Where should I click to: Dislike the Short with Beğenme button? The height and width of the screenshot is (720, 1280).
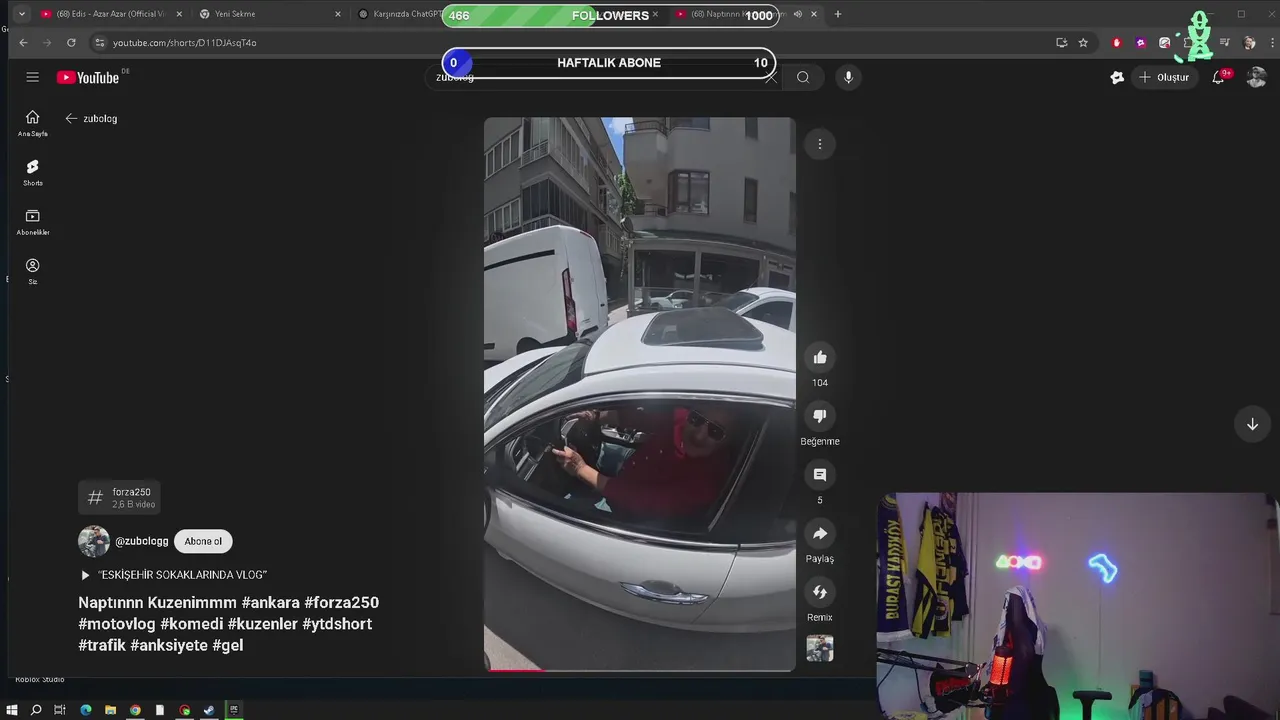point(820,416)
